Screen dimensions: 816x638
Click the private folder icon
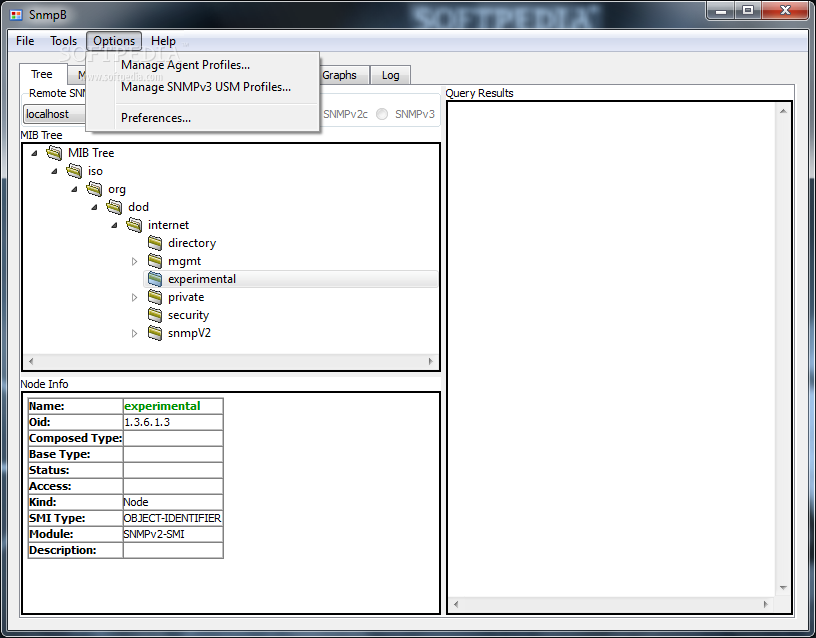coord(155,297)
